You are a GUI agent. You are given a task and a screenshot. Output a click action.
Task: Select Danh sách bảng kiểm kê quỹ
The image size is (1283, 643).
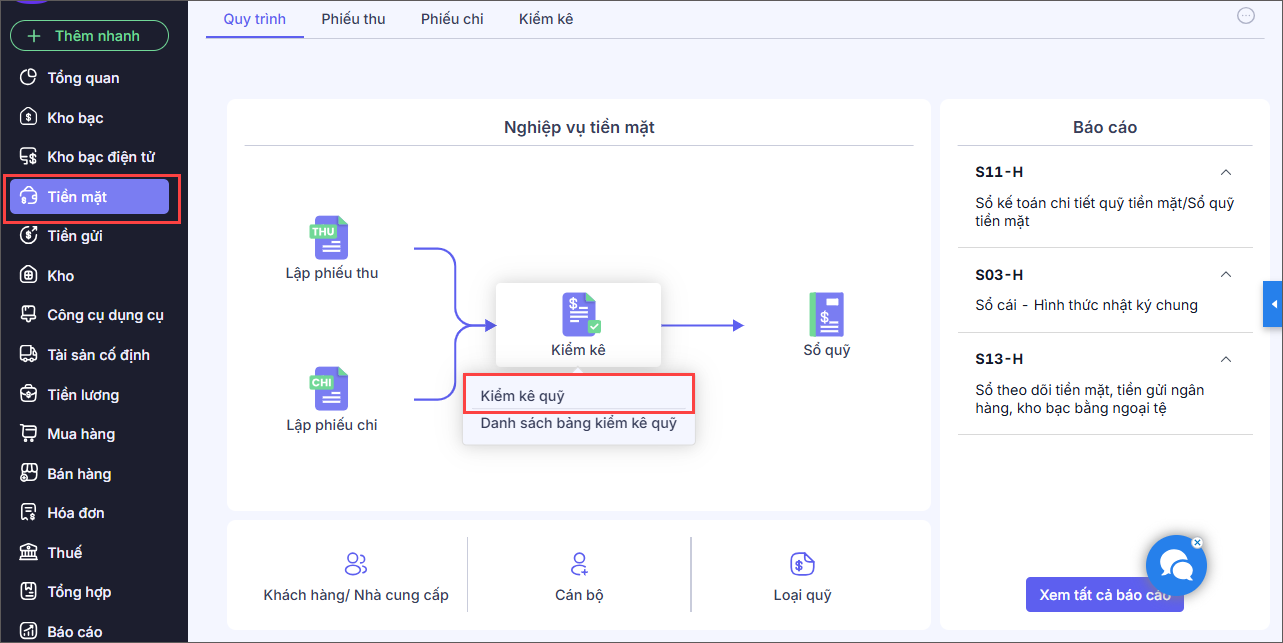[579, 423]
